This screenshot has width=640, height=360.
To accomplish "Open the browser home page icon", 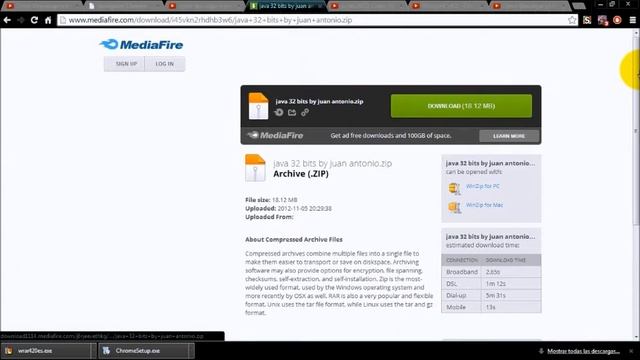I will (48, 20).
